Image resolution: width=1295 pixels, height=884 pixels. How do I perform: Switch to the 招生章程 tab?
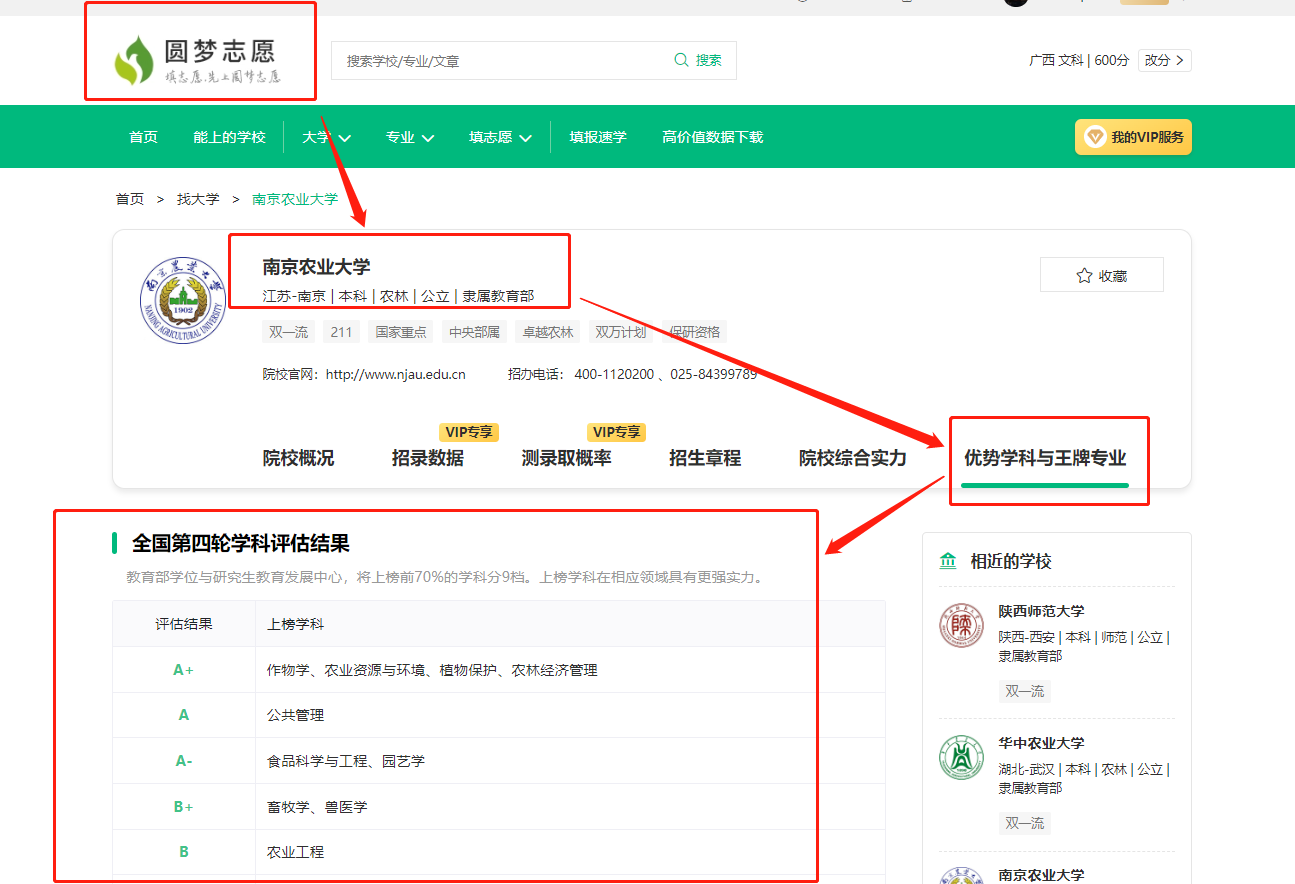click(705, 458)
